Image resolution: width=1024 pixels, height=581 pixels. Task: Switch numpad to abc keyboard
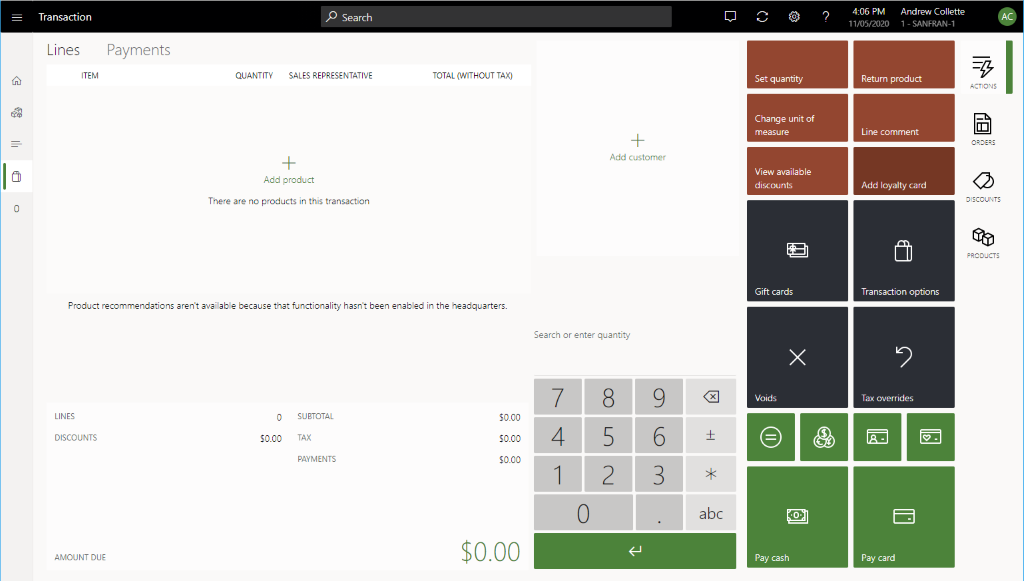coord(711,512)
